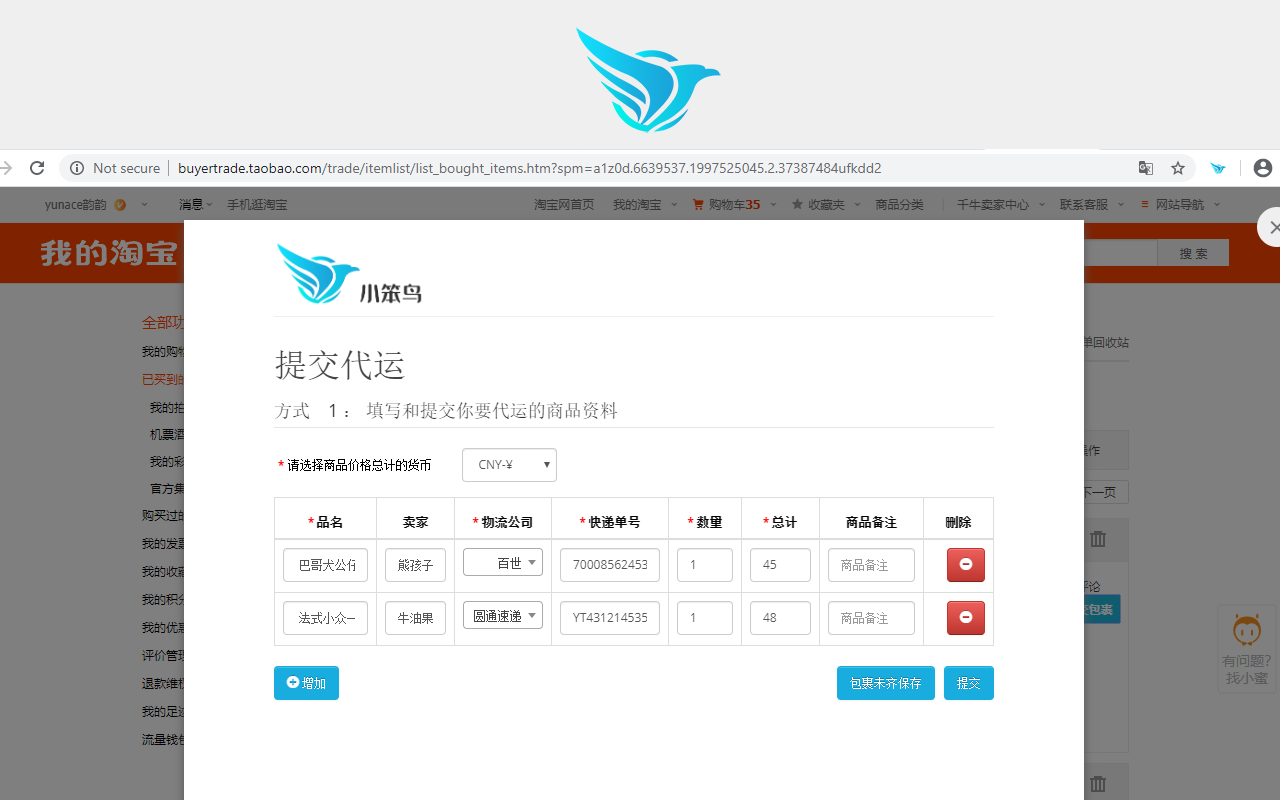Open 商品分类 in the top navigation

click(x=899, y=204)
